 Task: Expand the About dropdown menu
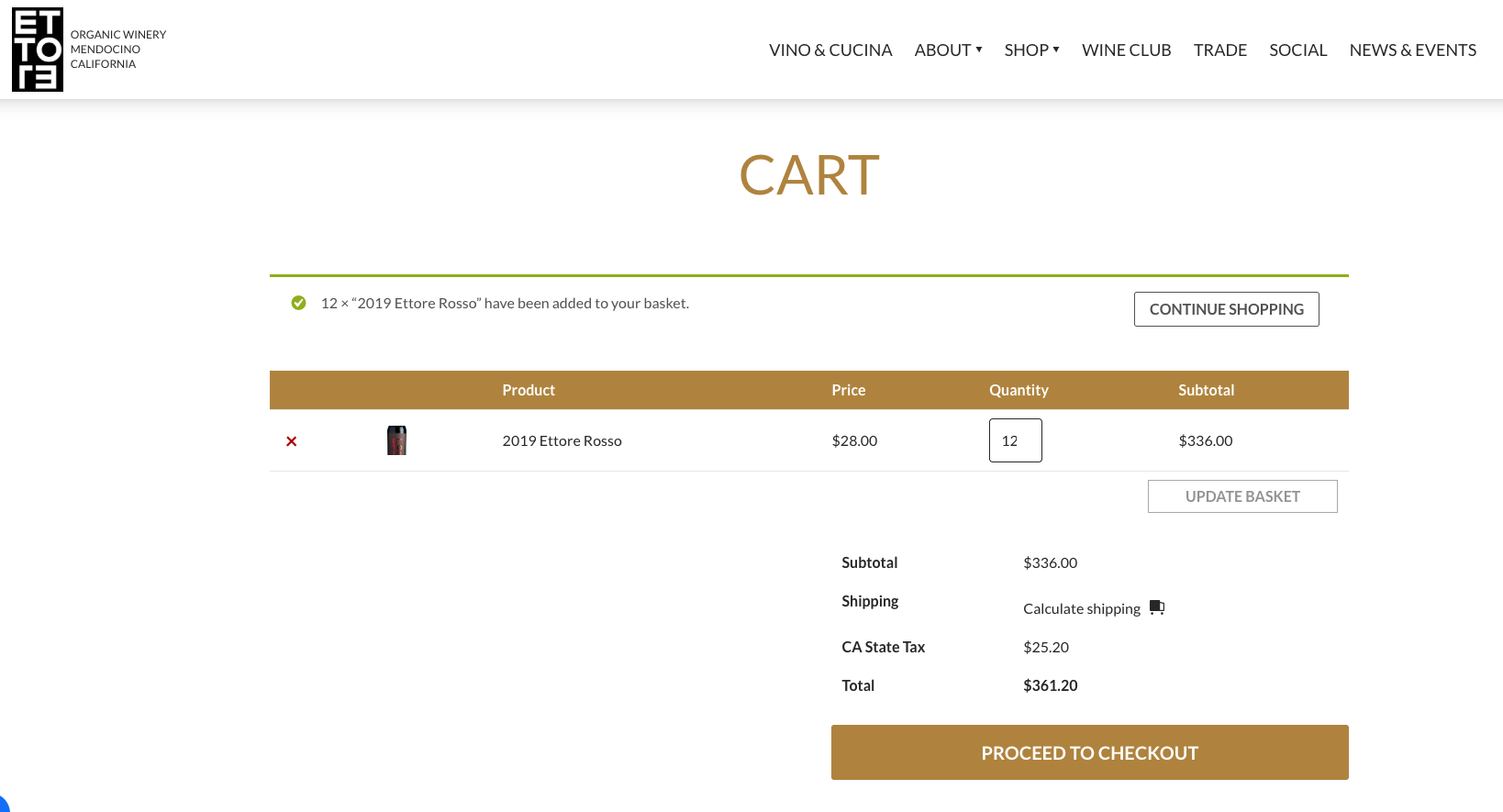(x=948, y=50)
